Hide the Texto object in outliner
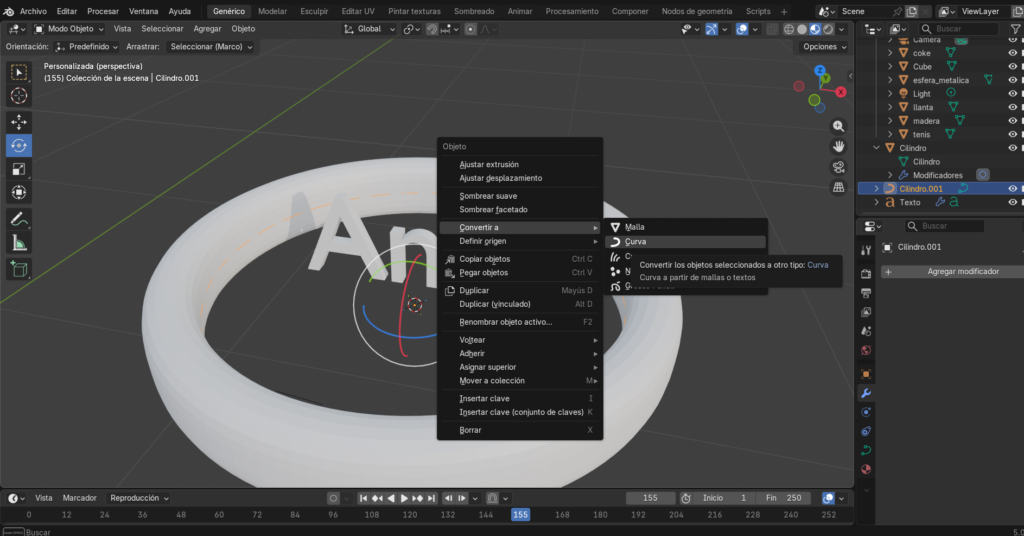The width and height of the screenshot is (1024, 536). click(x=1012, y=202)
